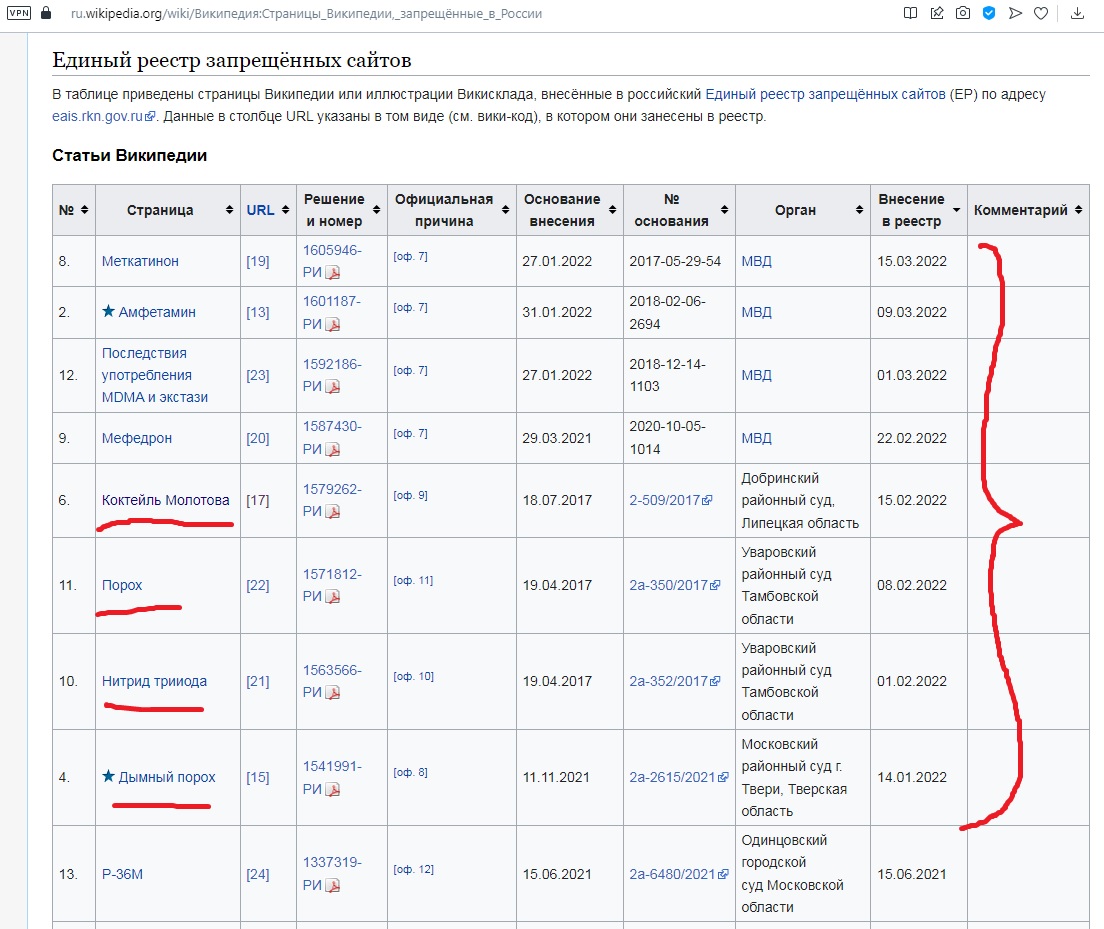Click the star icon beside Амфетамин
This screenshot has height=929, width=1104.
pos(108,311)
